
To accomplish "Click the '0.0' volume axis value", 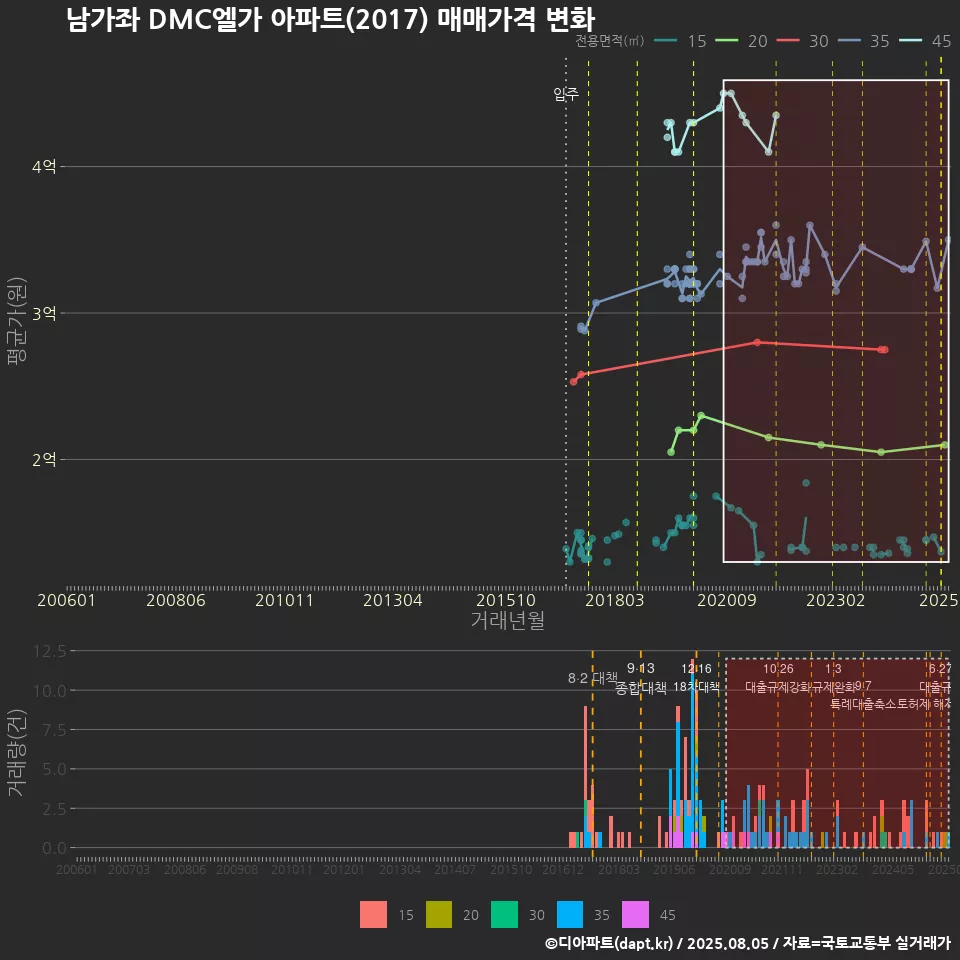I will pos(55,849).
